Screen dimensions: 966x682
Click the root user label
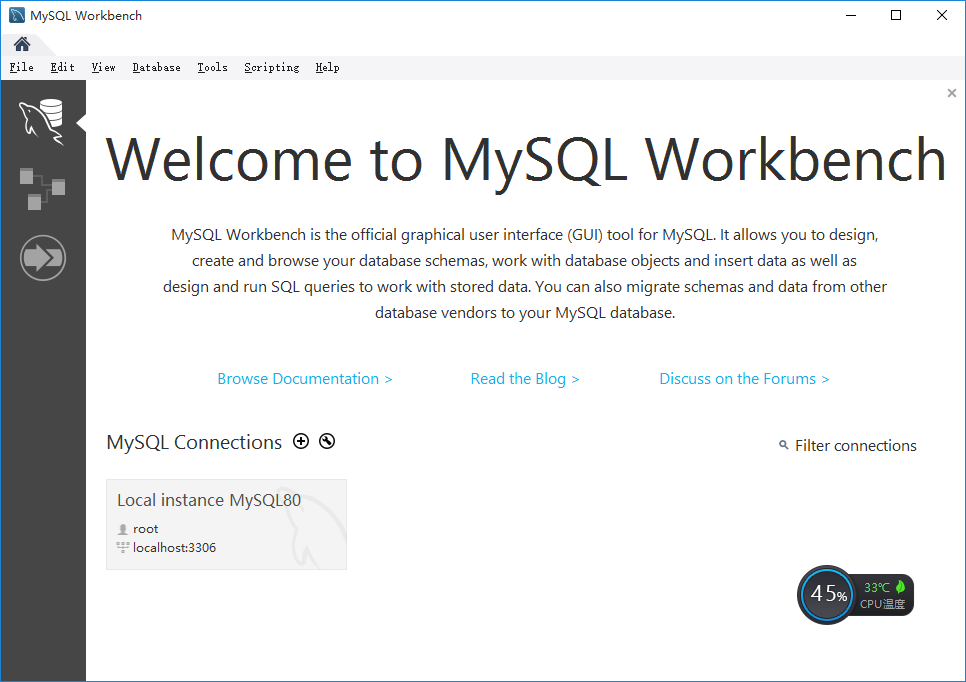(x=145, y=529)
